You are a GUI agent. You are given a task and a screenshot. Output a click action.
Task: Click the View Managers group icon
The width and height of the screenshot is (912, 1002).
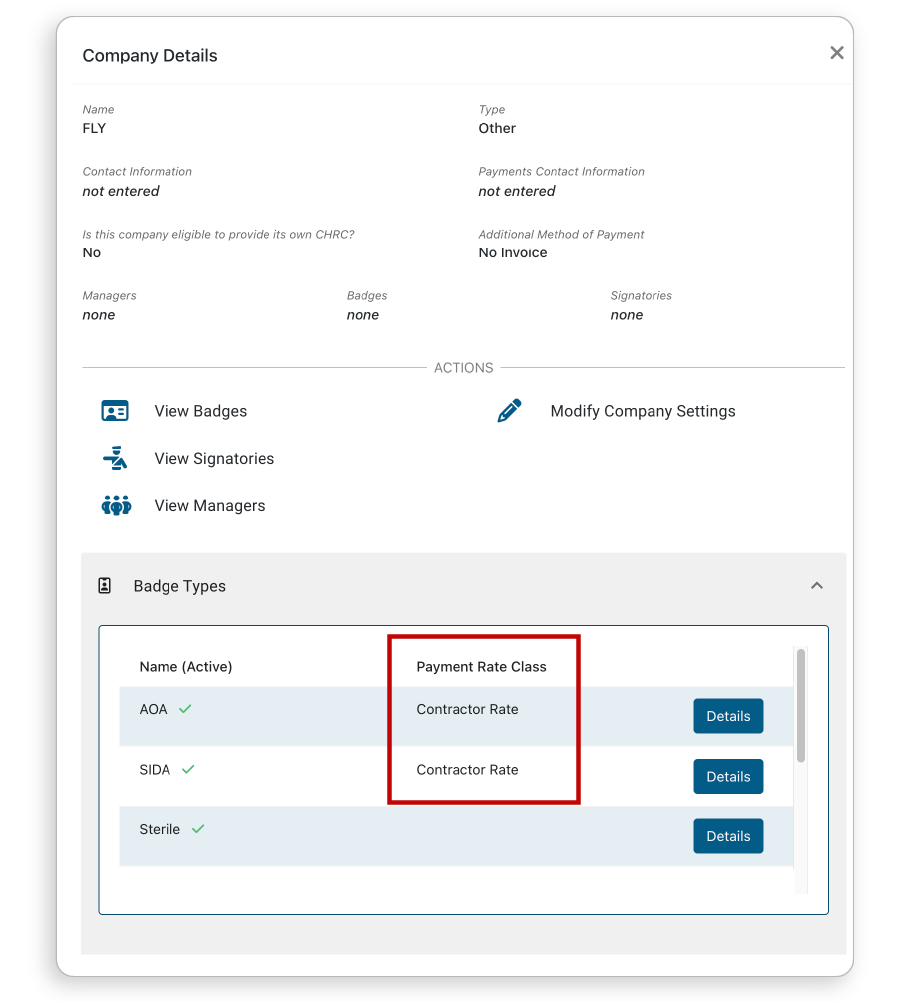click(116, 505)
